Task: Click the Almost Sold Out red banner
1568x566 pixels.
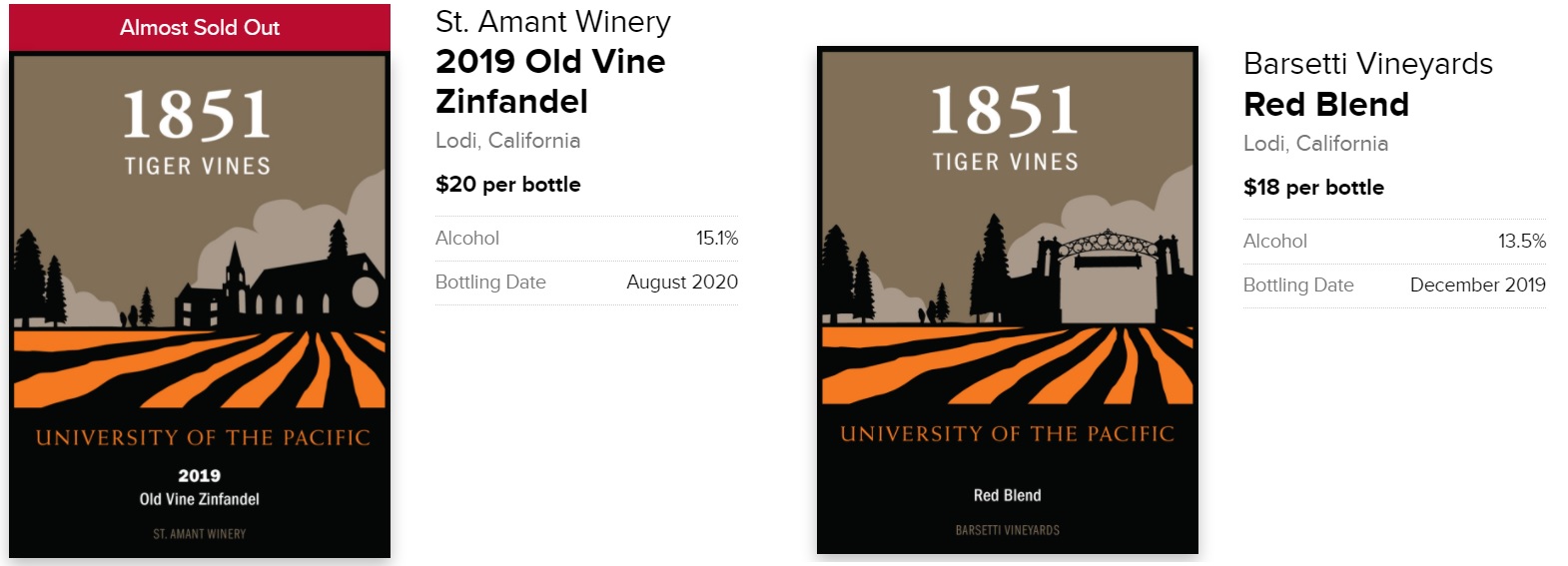Action: [x=200, y=28]
